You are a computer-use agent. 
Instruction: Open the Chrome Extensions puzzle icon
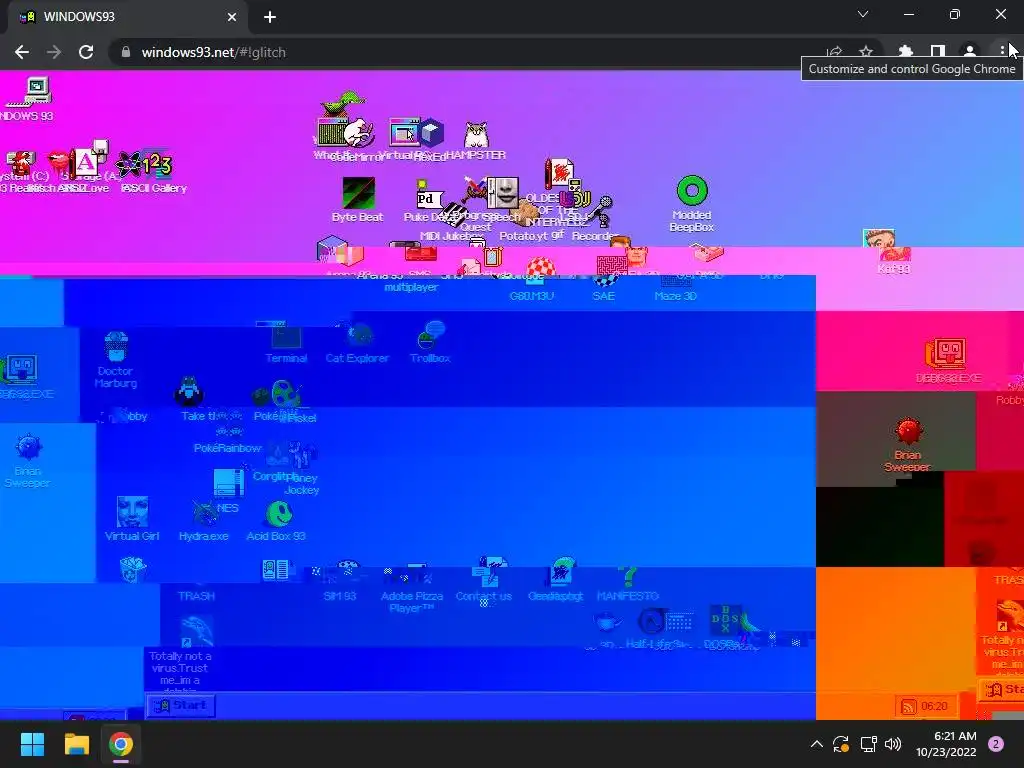tap(905, 52)
